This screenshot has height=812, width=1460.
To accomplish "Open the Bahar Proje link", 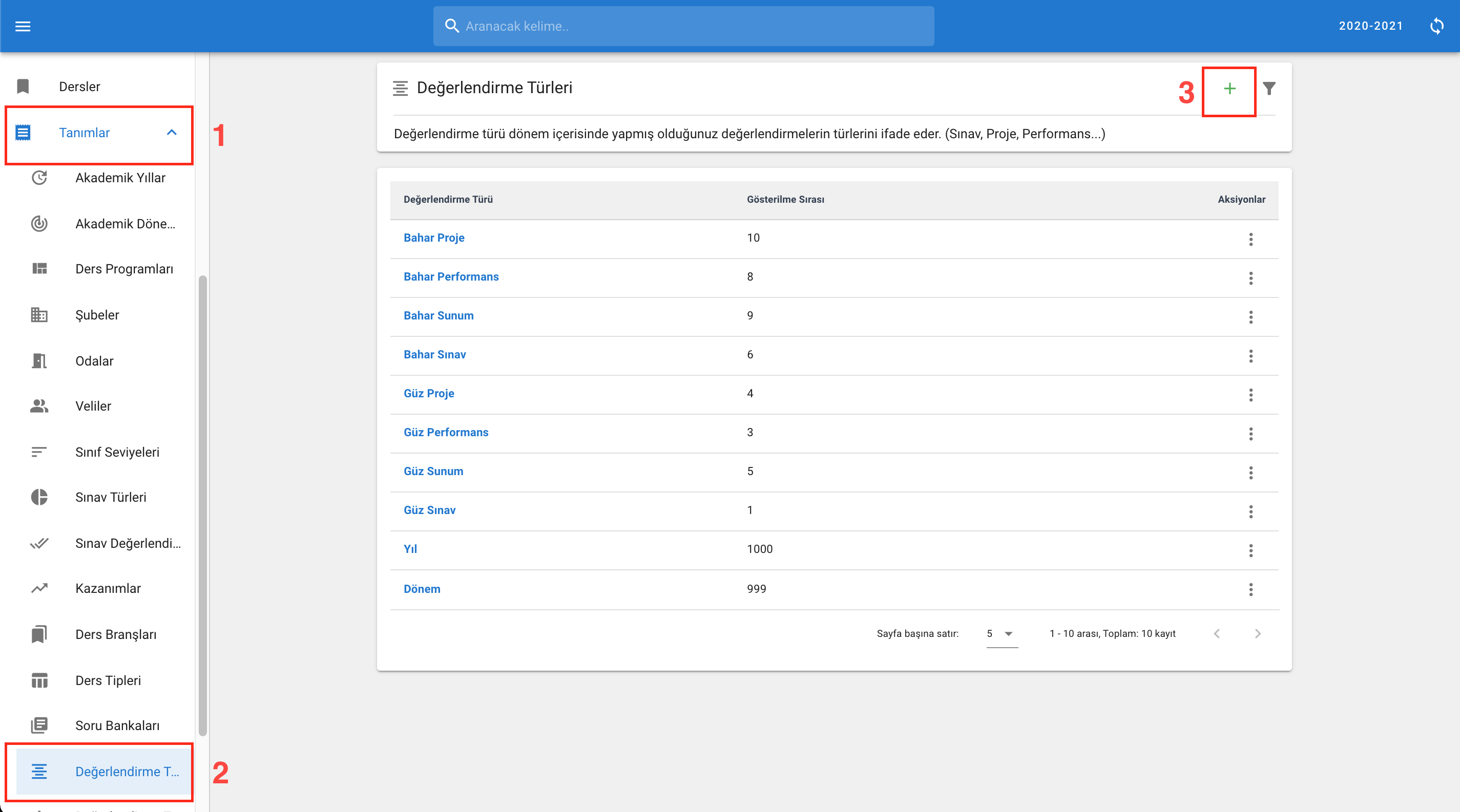I will coord(433,238).
